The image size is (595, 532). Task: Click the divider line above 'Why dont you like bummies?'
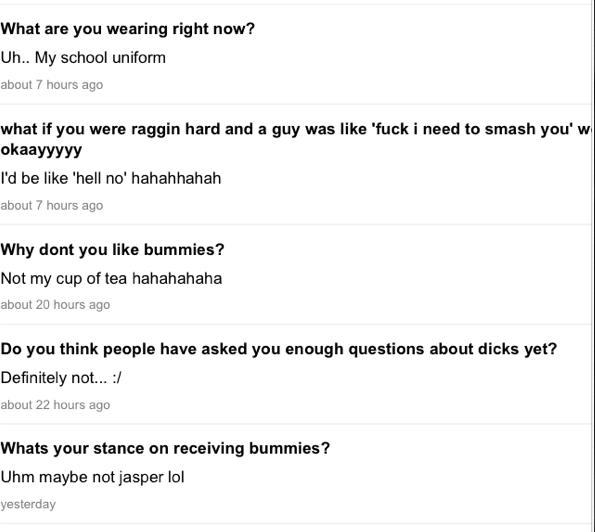click(x=295, y=225)
